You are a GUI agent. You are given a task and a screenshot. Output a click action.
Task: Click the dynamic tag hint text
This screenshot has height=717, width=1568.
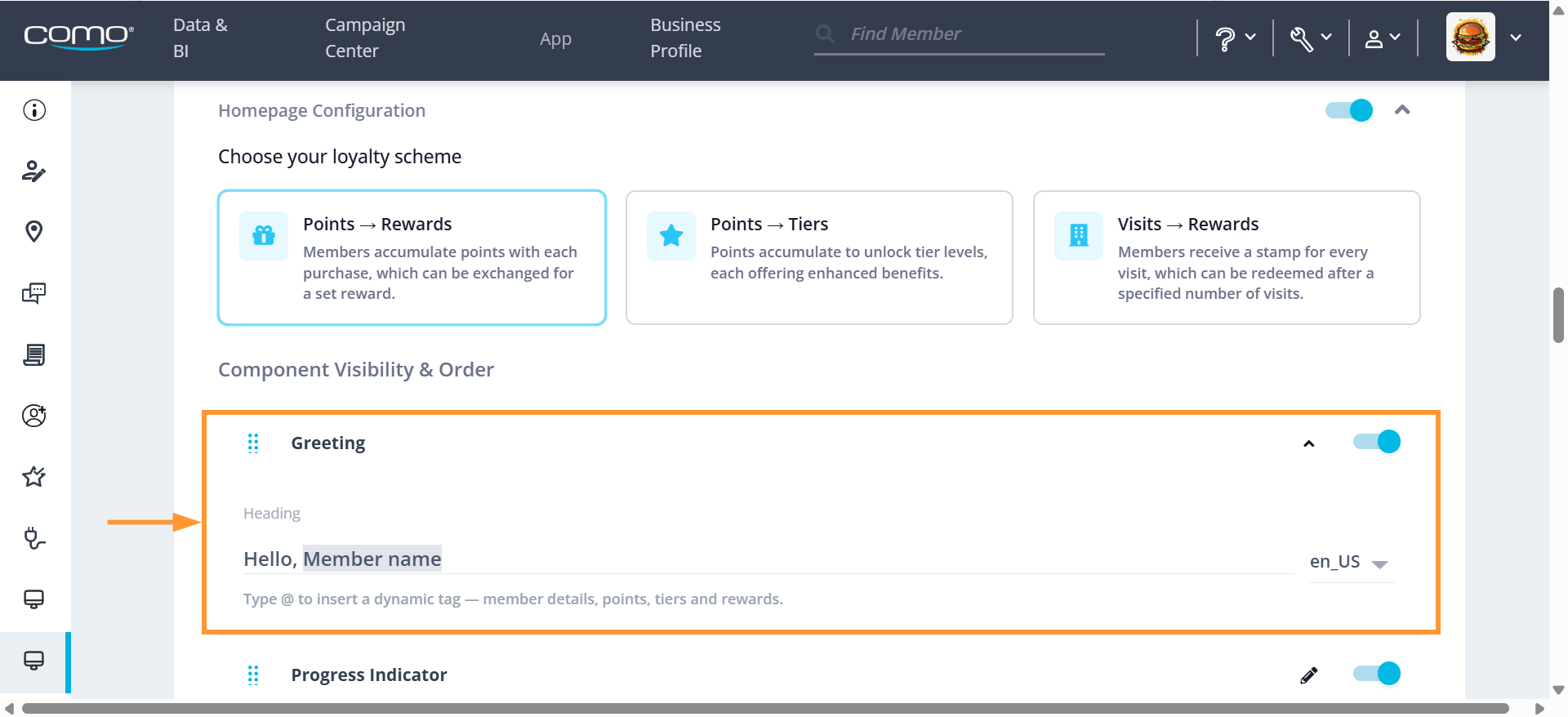pyautogui.click(x=513, y=599)
